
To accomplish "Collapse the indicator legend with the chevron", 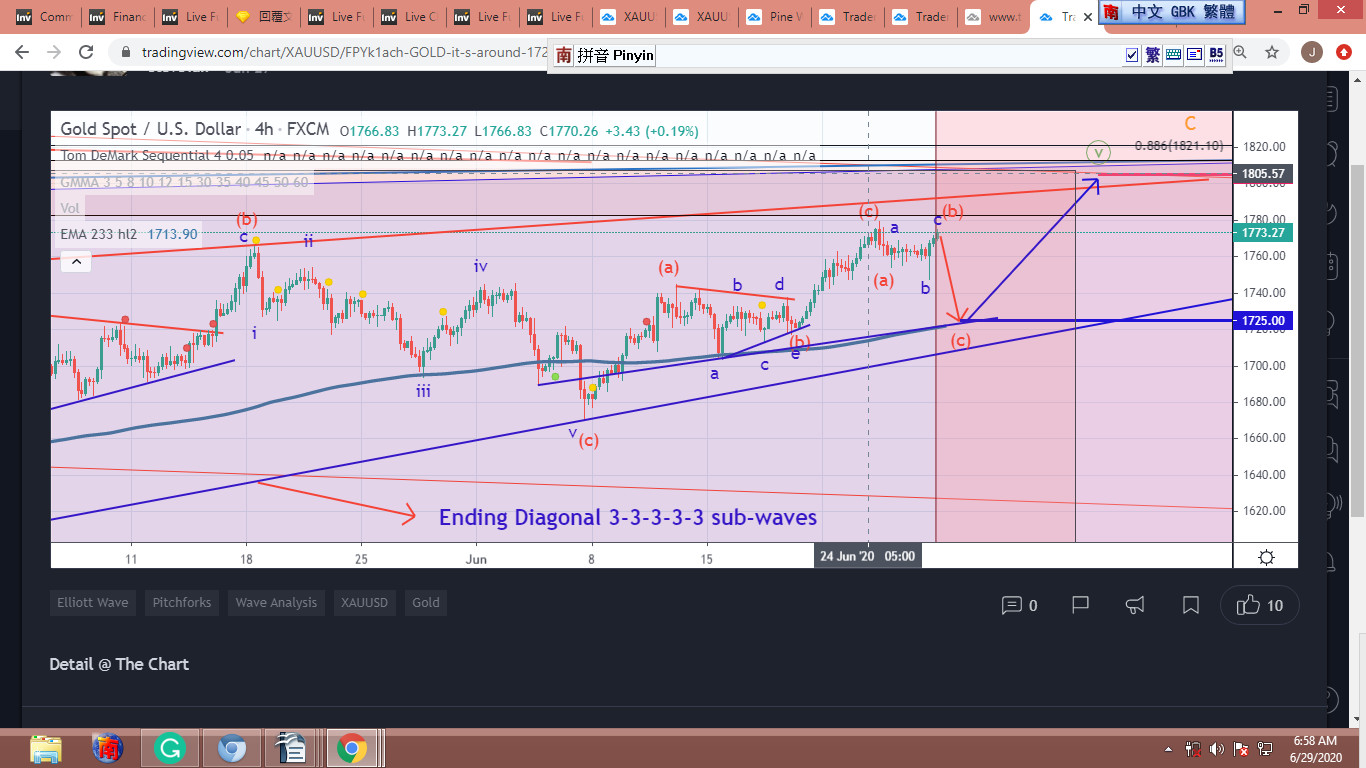I will tap(75, 262).
